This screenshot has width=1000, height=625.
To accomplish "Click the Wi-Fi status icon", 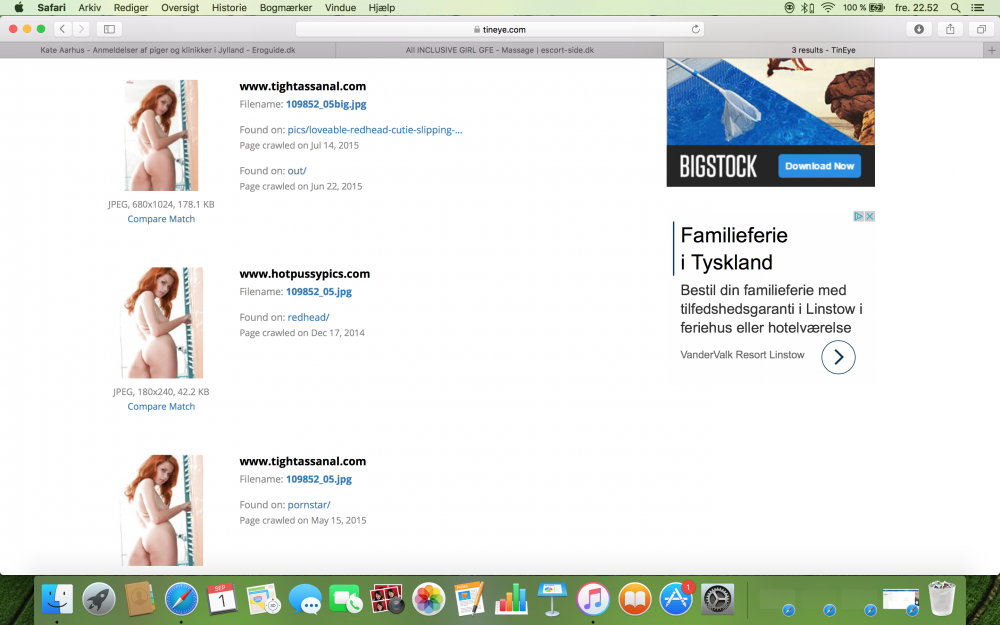I will click(828, 8).
